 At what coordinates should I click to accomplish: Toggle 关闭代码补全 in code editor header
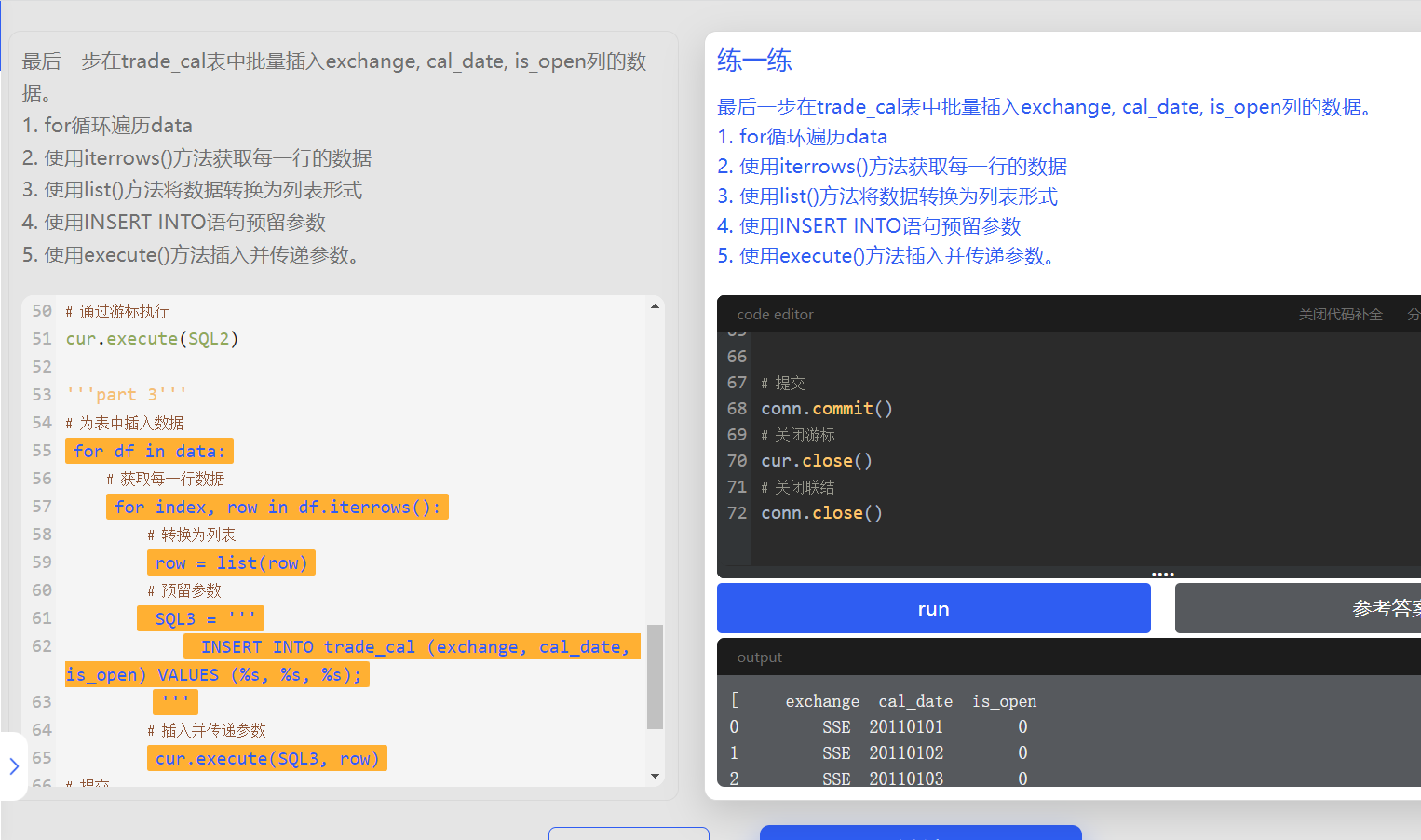pos(1340,315)
